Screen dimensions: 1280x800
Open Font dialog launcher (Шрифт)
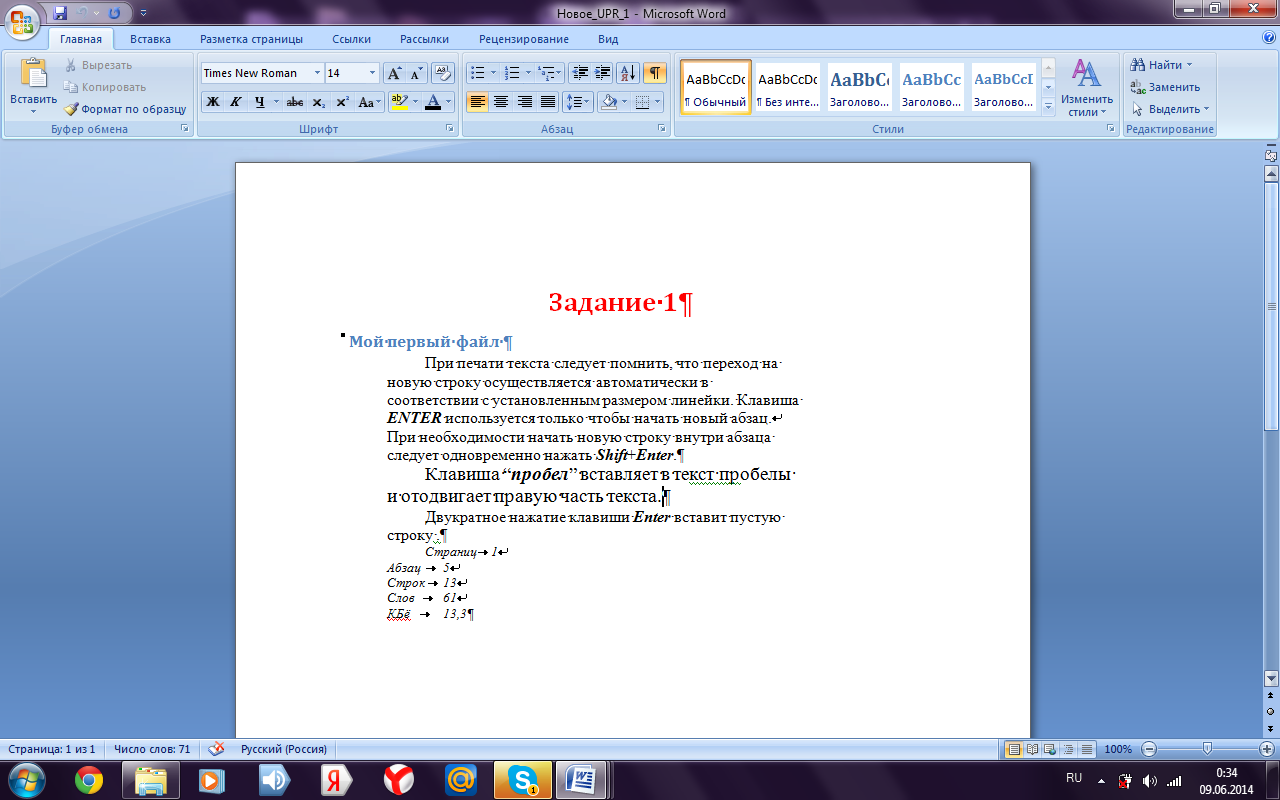(450, 129)
